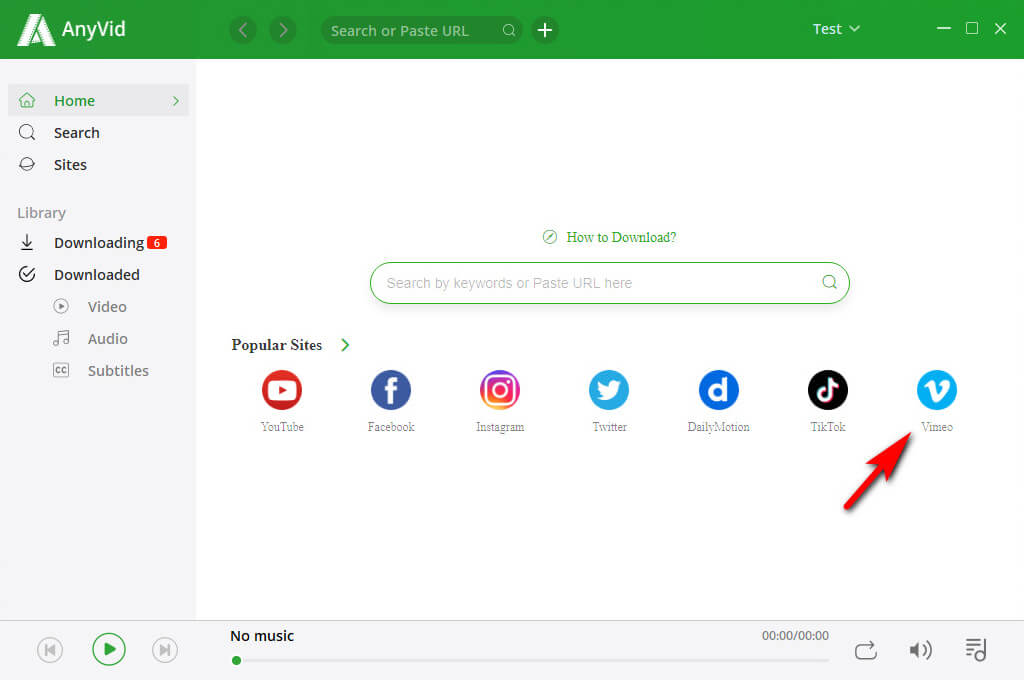
Task: Open the Test account dropdown
Action: (836, 29)
